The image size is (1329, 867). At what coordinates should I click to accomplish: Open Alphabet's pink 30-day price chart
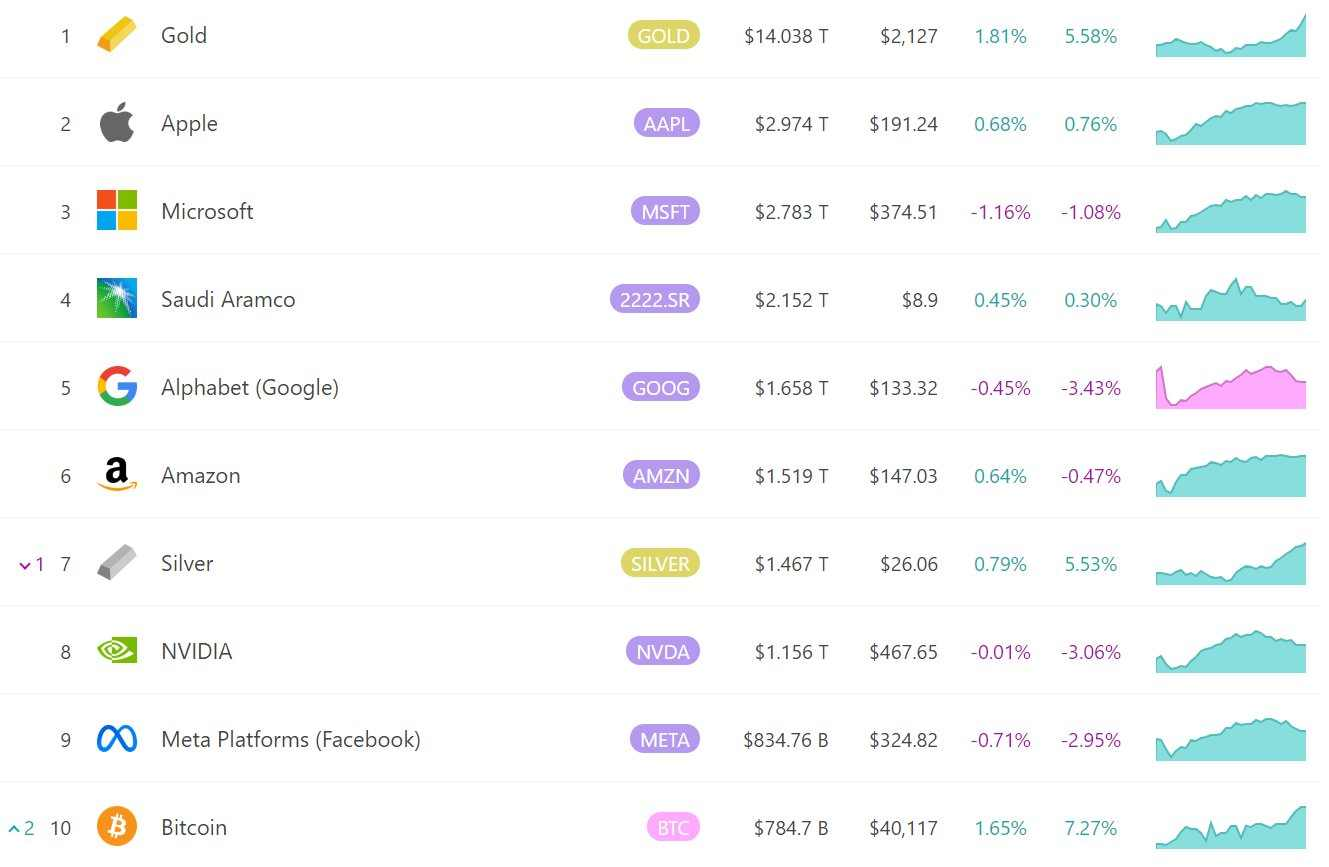[1231, 387]
